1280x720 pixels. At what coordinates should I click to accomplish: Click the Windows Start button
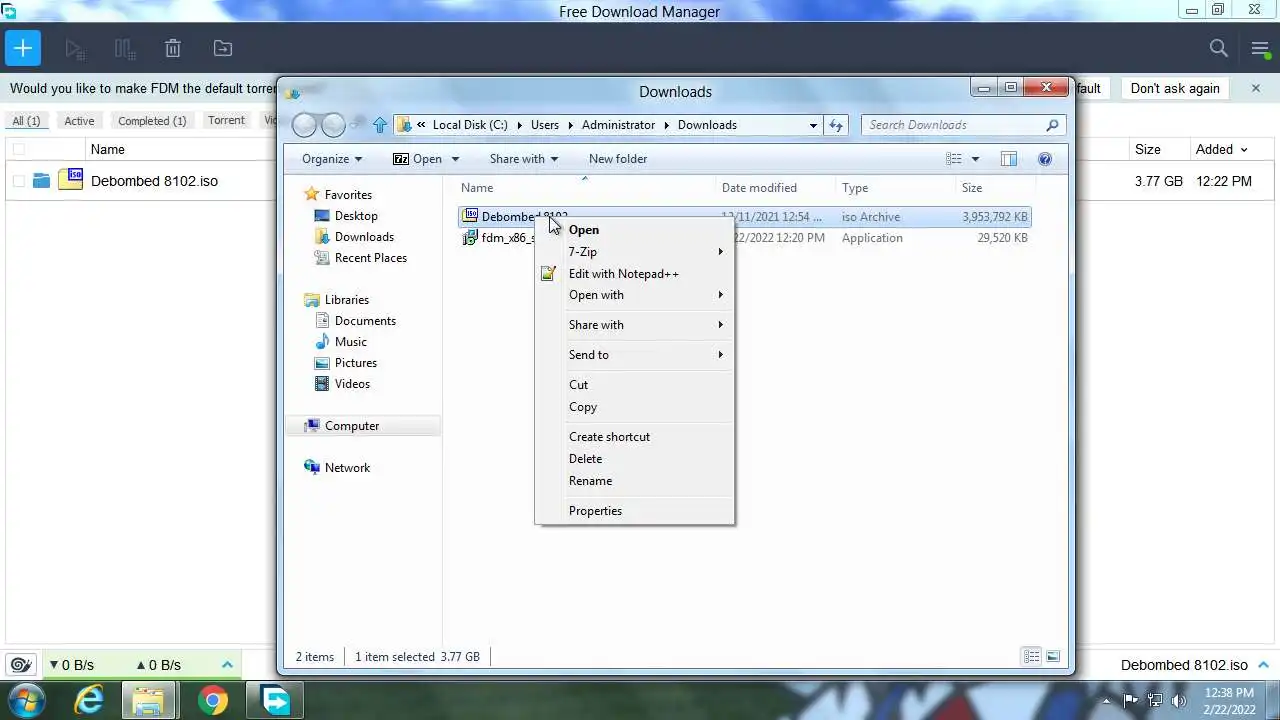[24, 700]
